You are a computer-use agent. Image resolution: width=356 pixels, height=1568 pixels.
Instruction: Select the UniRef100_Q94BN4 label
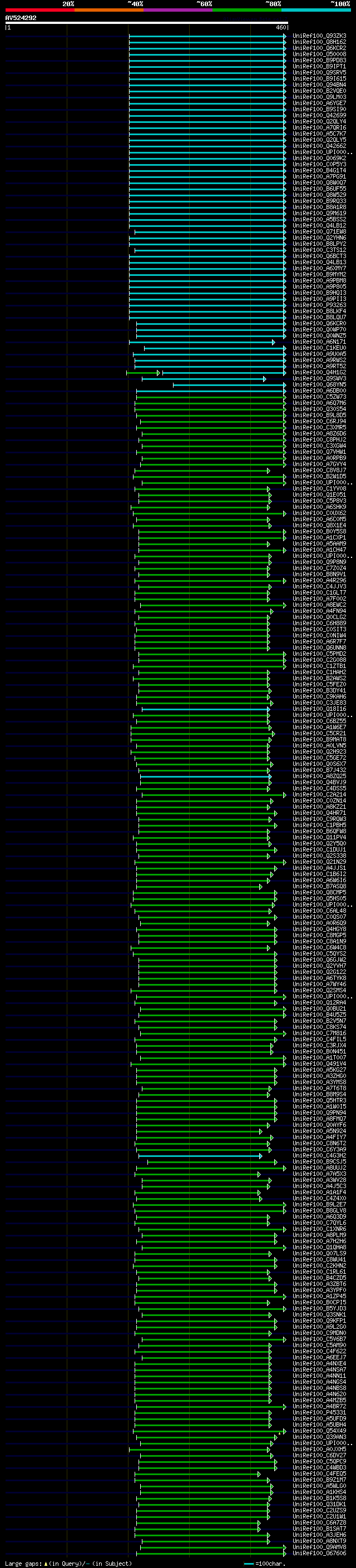[x=319, y=85]
